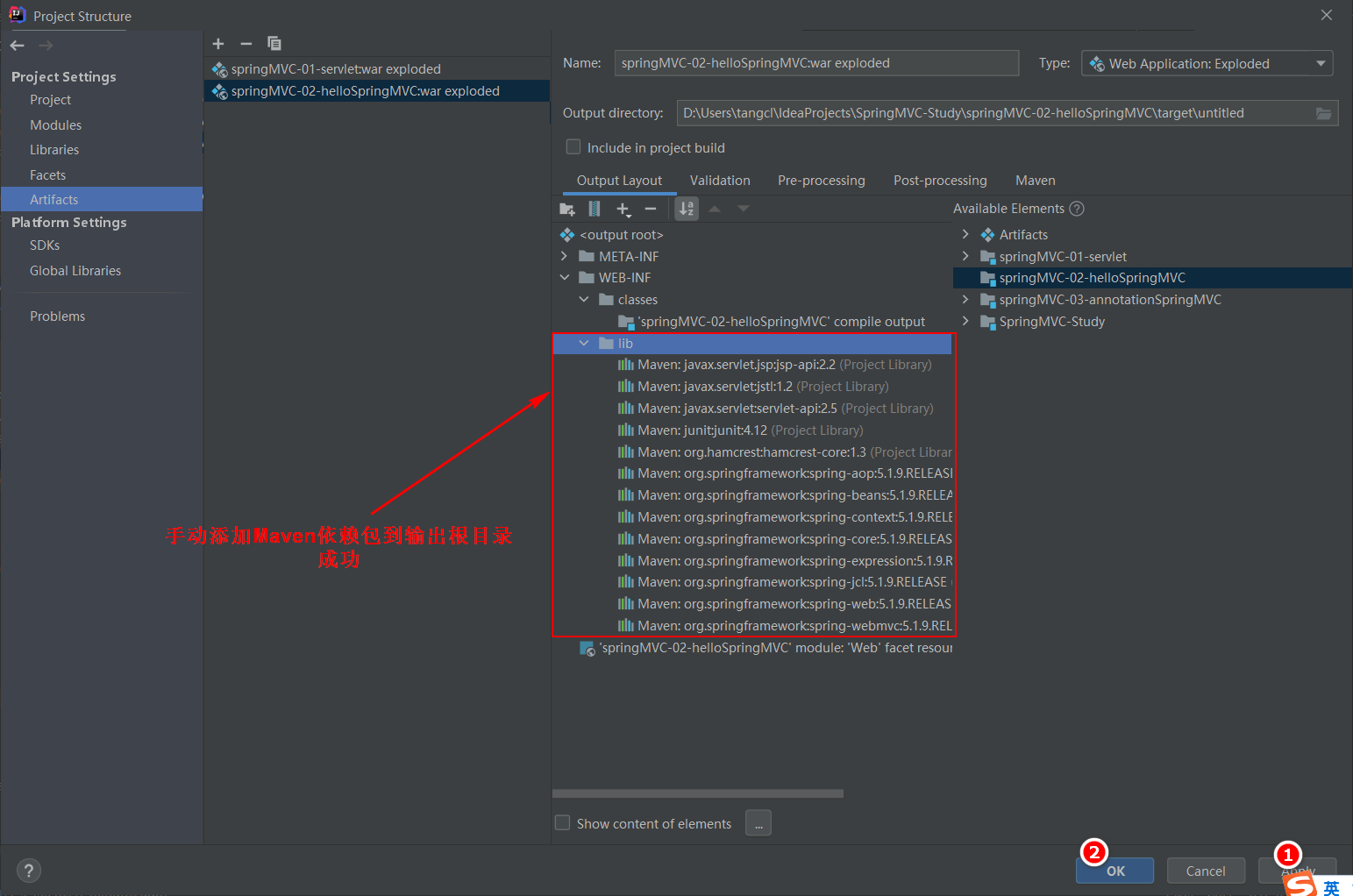Click the add artifact plus icon
Screen dimensions: 1353x896
[218, 43]
